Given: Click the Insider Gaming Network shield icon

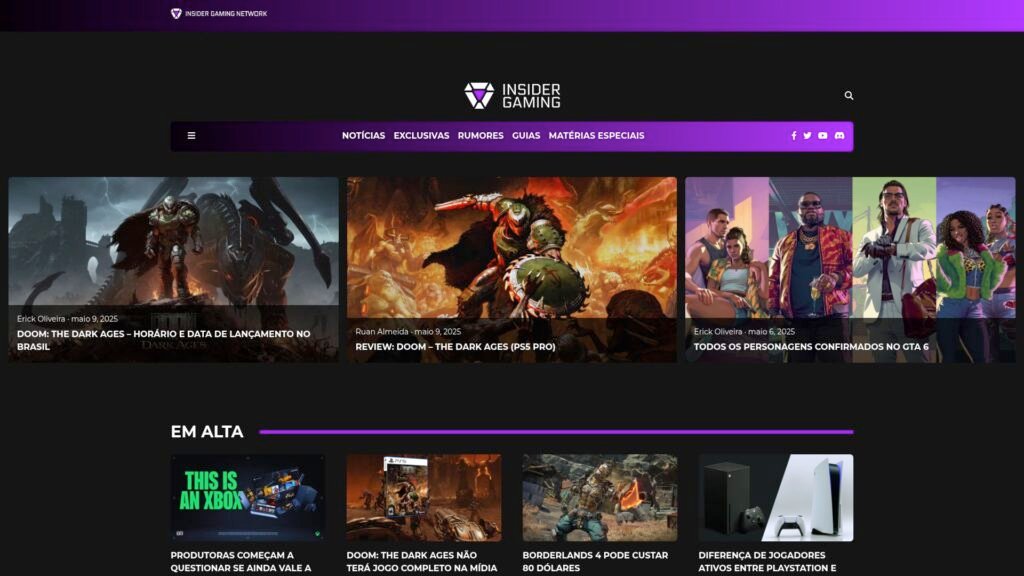Looking at the screenshot, I should tap(176, 13).
